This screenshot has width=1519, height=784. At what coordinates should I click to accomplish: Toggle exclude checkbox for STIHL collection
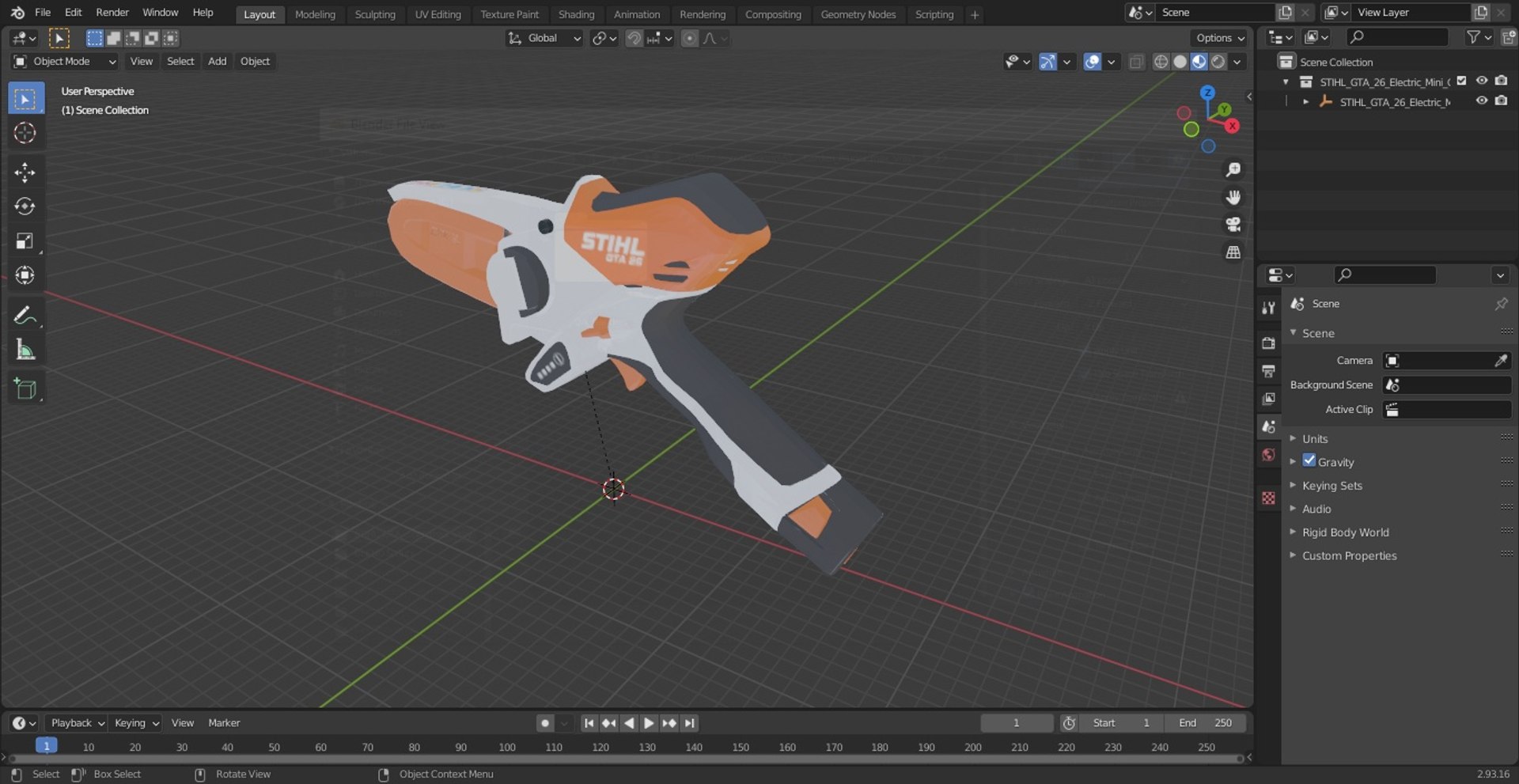tap(1462, 81)
